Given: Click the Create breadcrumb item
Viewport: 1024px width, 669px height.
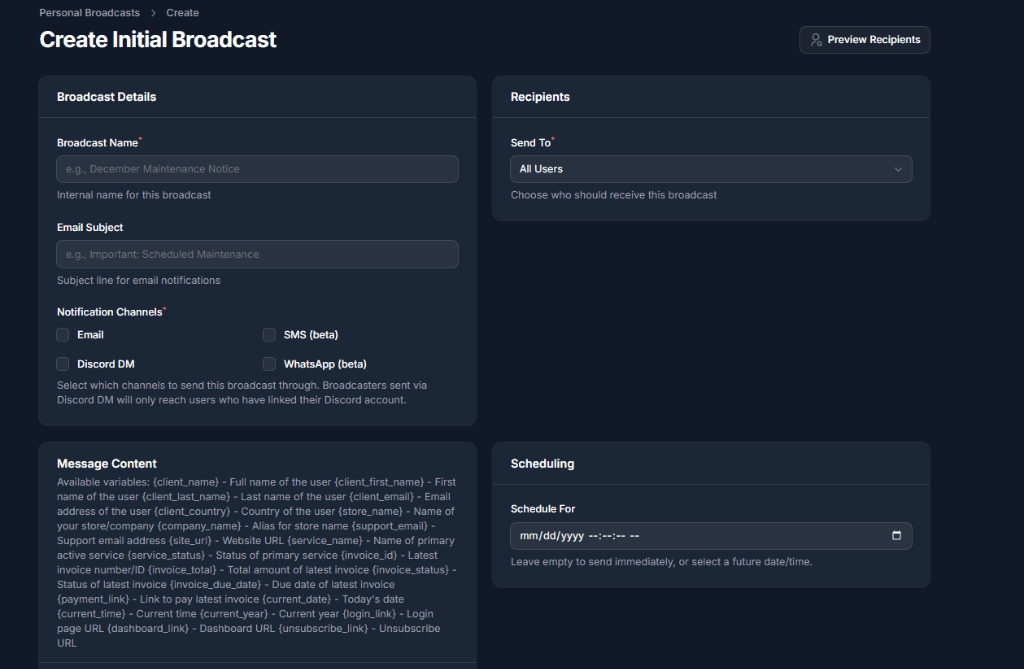Looking at the screenshot, I should [x=182, y=12].
